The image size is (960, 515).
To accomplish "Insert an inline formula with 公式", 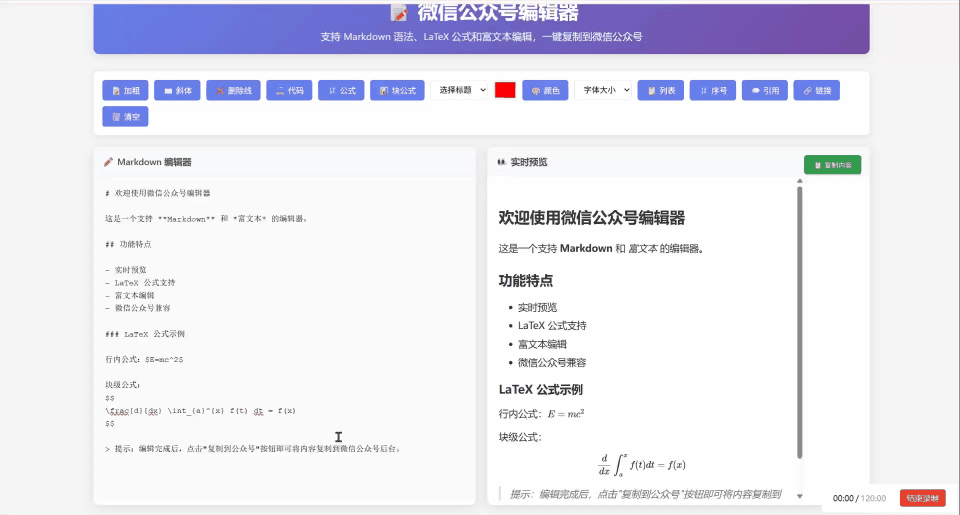I will (x=341, y=91).
